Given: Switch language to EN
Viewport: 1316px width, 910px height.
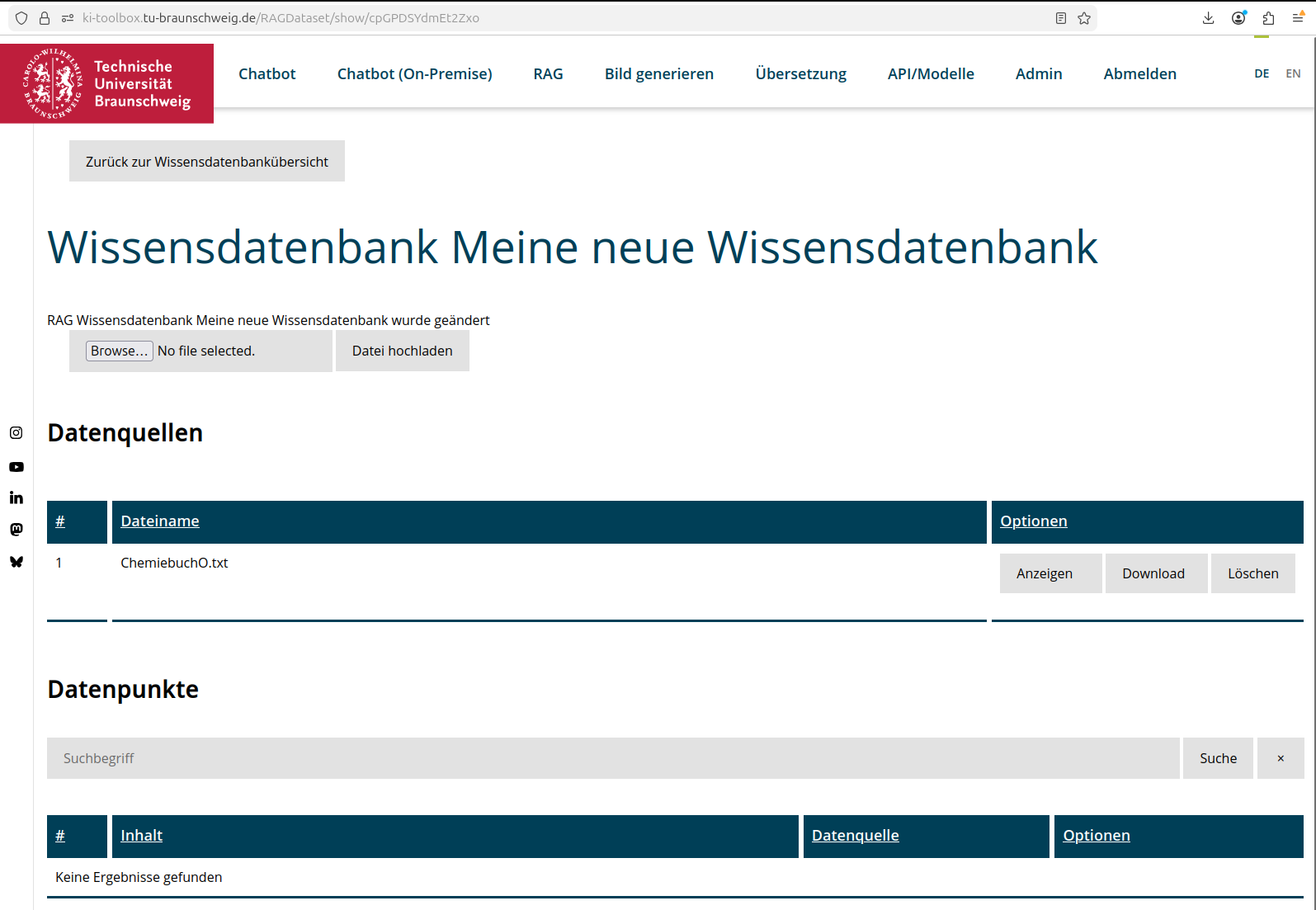Looking at the screenshot, I should click(x=1293, y=73).
